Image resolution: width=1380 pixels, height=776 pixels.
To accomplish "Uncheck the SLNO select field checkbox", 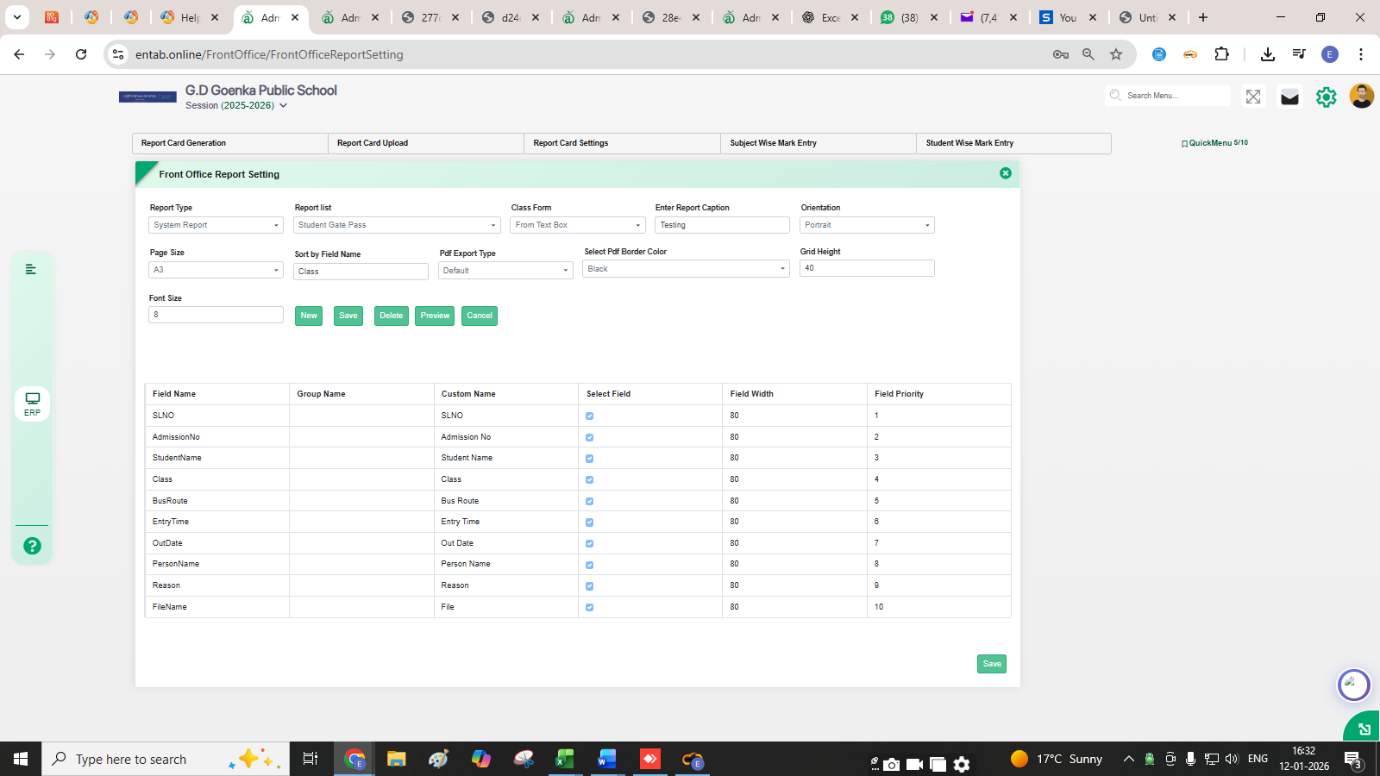I will coord(589,416).
